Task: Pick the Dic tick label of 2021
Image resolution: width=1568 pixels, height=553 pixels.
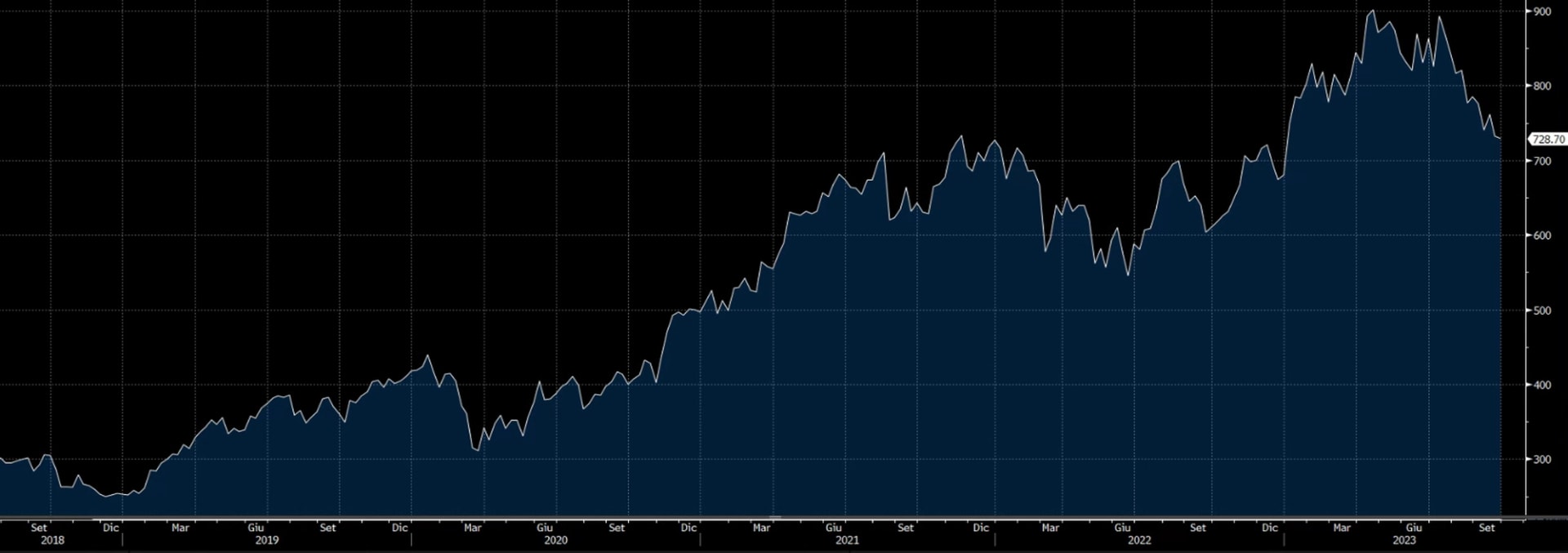Action: (x=981, y=528)
